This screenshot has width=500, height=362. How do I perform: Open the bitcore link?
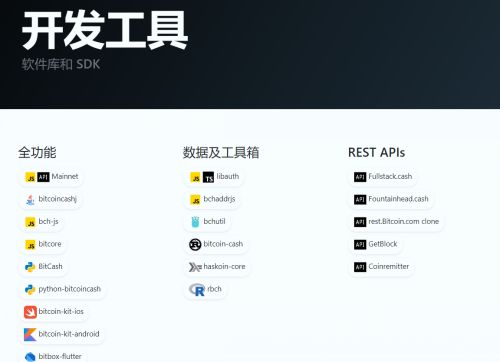tap(50, 244)
